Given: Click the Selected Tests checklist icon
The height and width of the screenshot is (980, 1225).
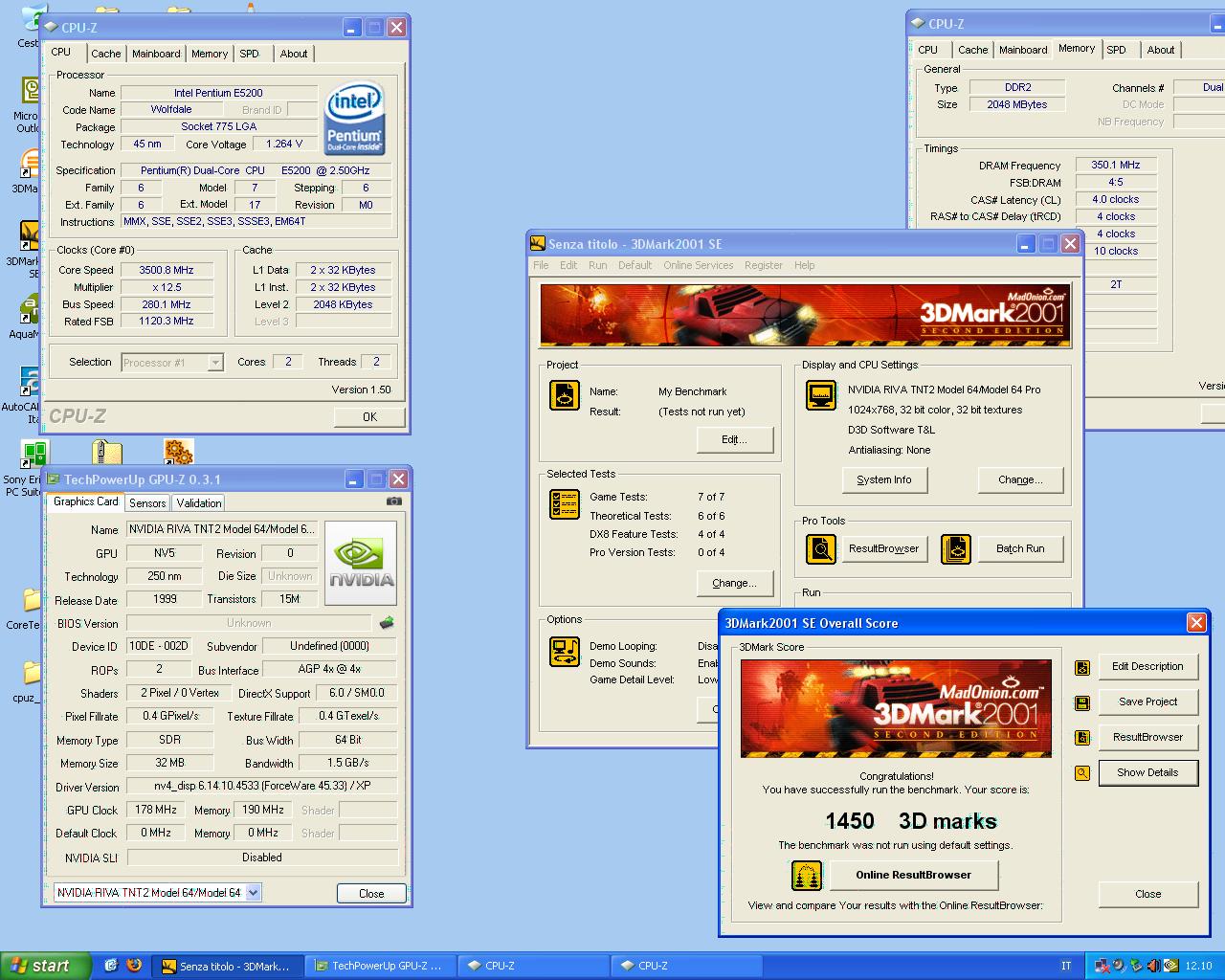Looking at the screenshot, I should coord(565,504).
